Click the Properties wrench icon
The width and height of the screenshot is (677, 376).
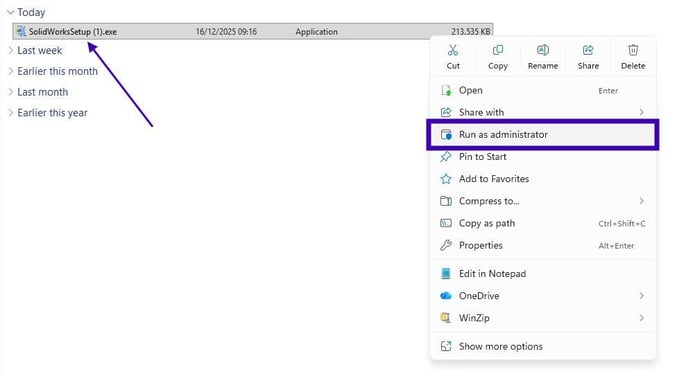pyautogui.click(x=446, y=246)
